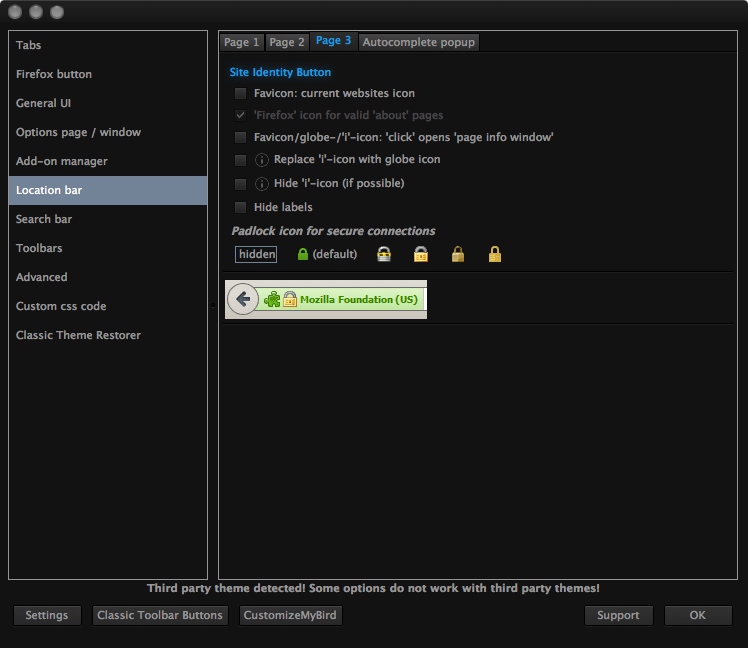Confirm with the OK button
This screenshot has height=648, width=748.
coord(698,616)
